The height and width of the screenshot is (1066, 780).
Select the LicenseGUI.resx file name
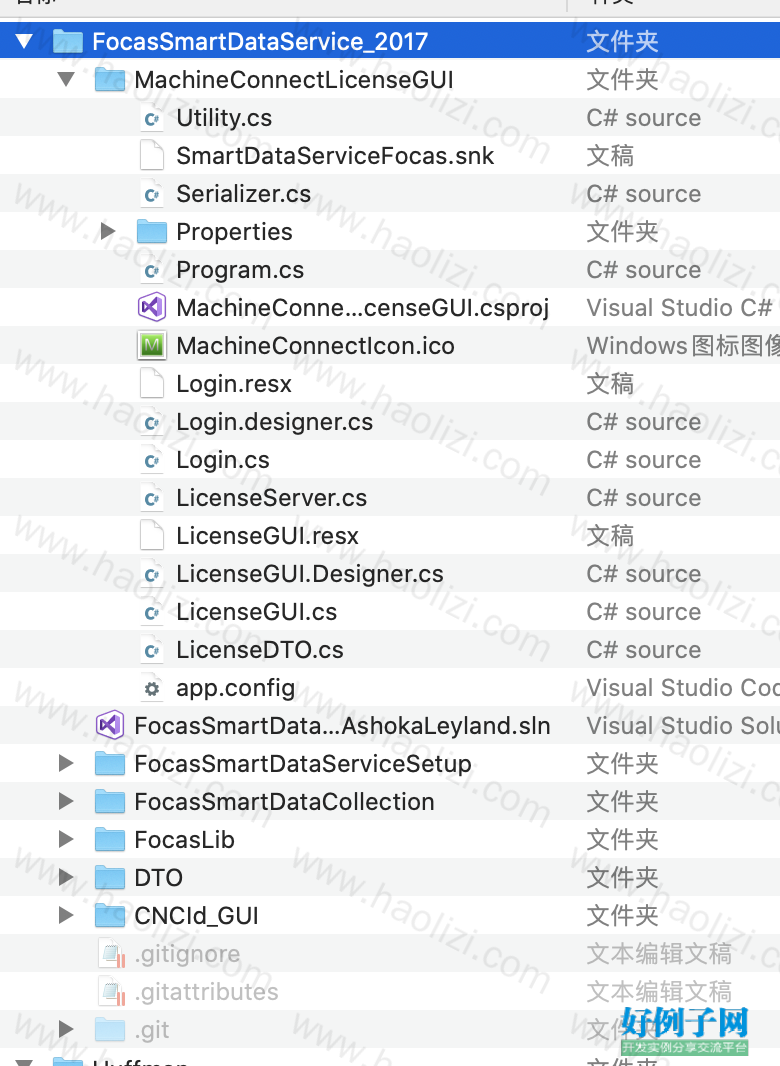[267, 536]
